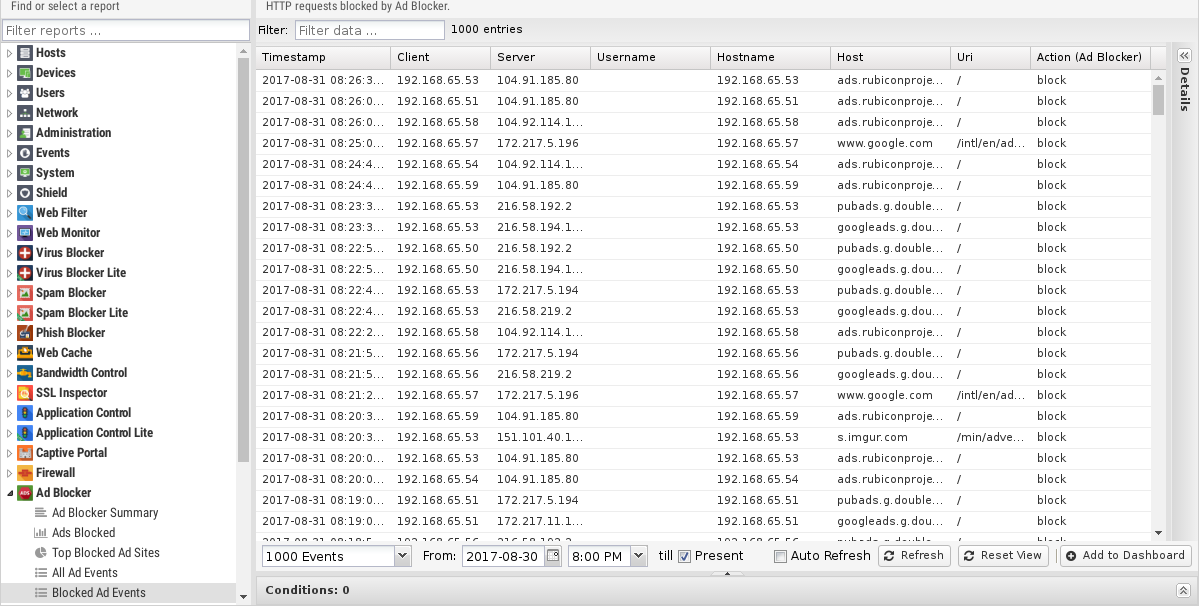Click the Filter data input field
The width and height of the screenshot is (1199, 606).
369,30
